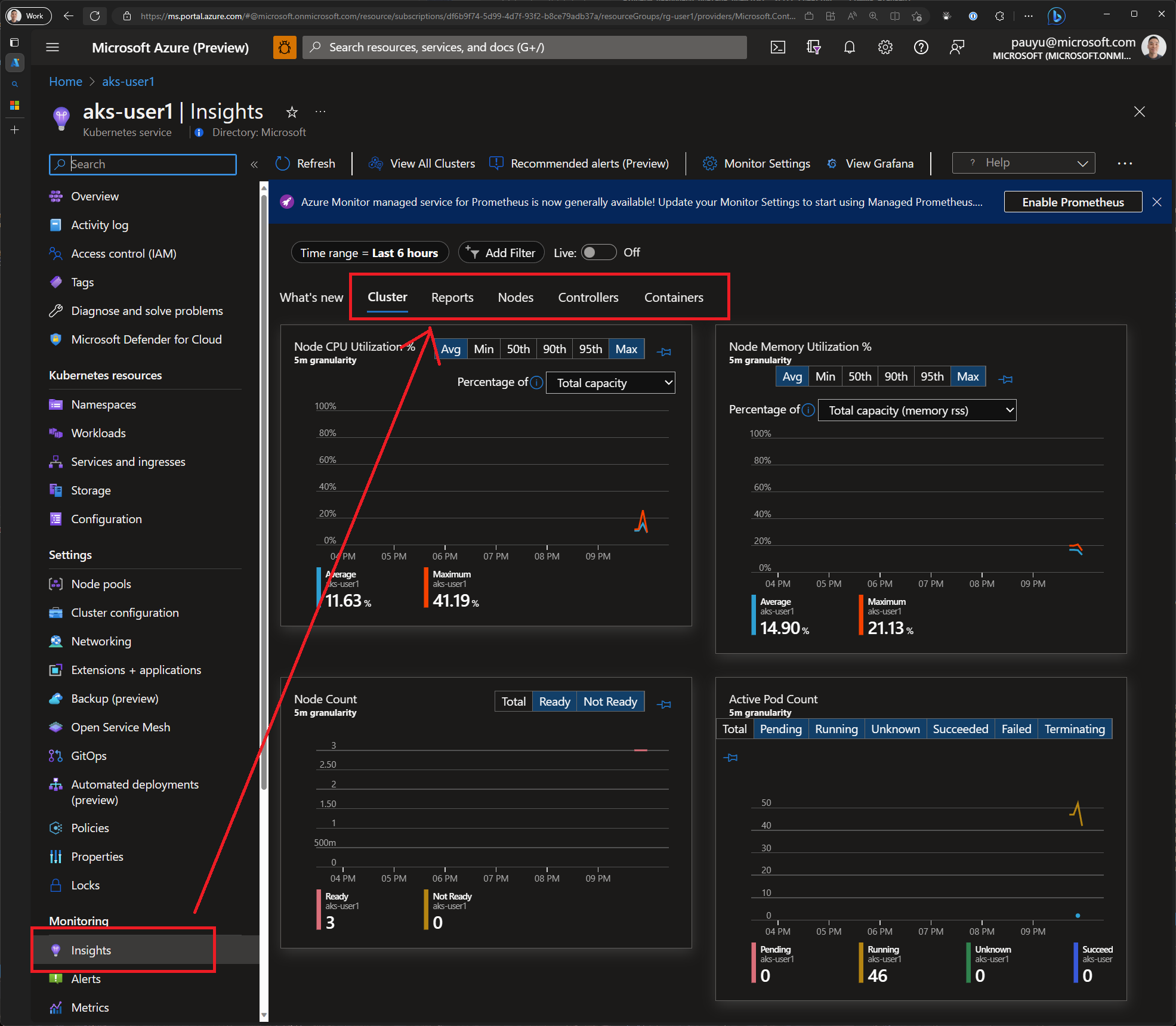The height and width of the screenshot is (1026, 1176).
Task: Click the orange bug report icon
Action: pos(285,47)
